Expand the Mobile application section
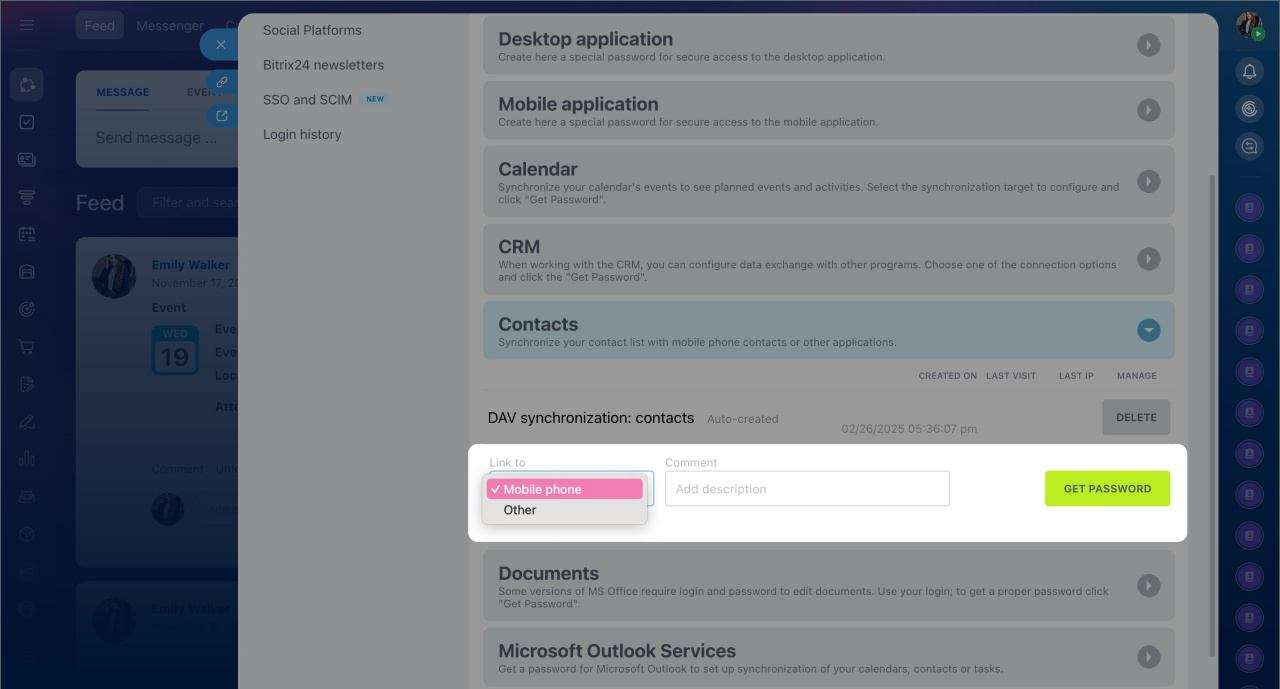This screenshot has width=1280, height=689. 1148,110
